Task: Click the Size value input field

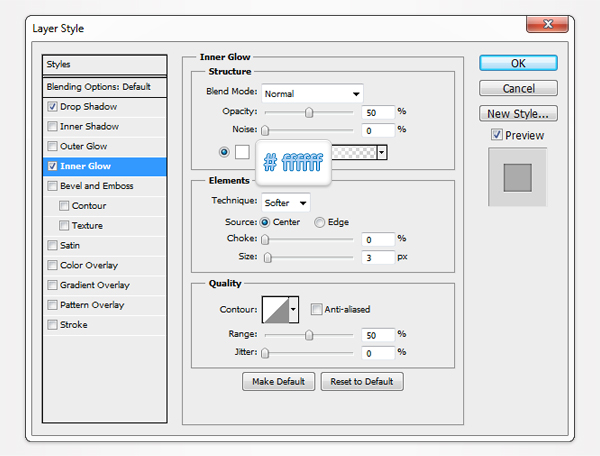Action: pyautogui.click(x=377, y=257)
